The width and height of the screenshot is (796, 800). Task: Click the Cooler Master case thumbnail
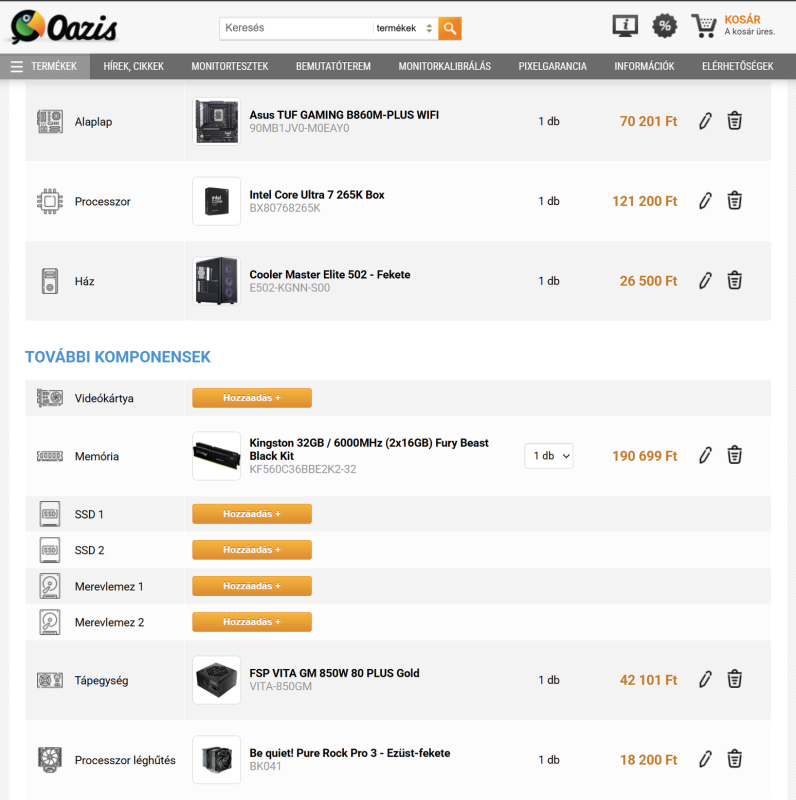pyautogui.click(x=216, y=281)
